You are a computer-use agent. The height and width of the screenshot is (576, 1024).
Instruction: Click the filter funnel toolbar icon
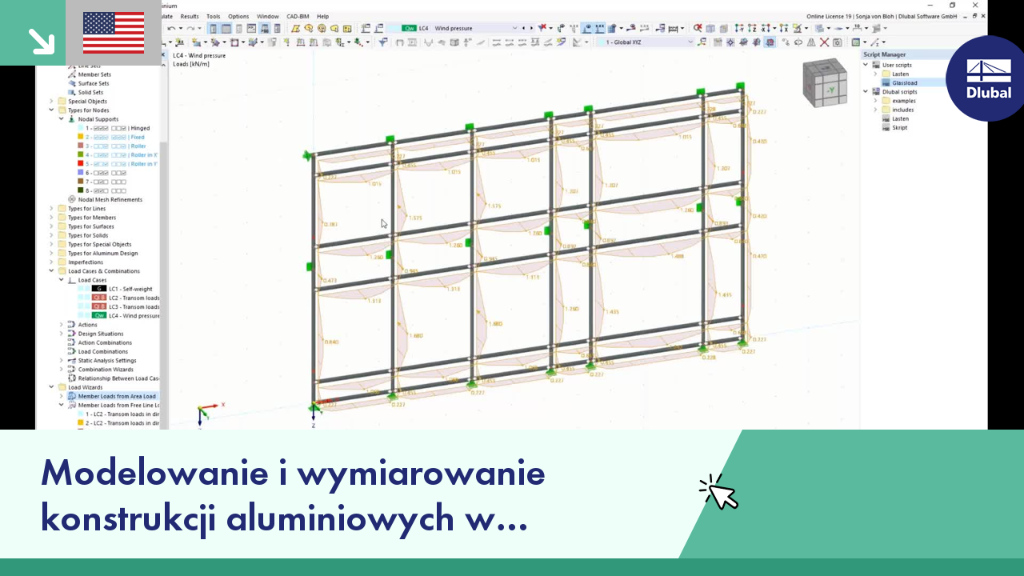click(x=383, y=42)
